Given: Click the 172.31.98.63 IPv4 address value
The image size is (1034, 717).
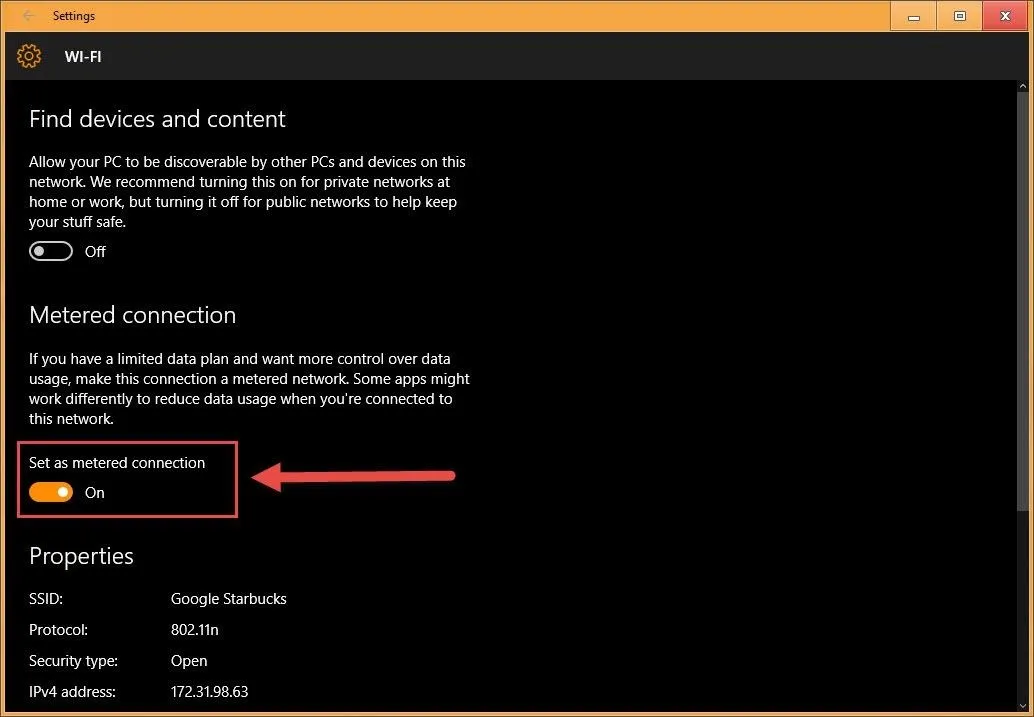Looking at the screenshot, I should (210, 692).
